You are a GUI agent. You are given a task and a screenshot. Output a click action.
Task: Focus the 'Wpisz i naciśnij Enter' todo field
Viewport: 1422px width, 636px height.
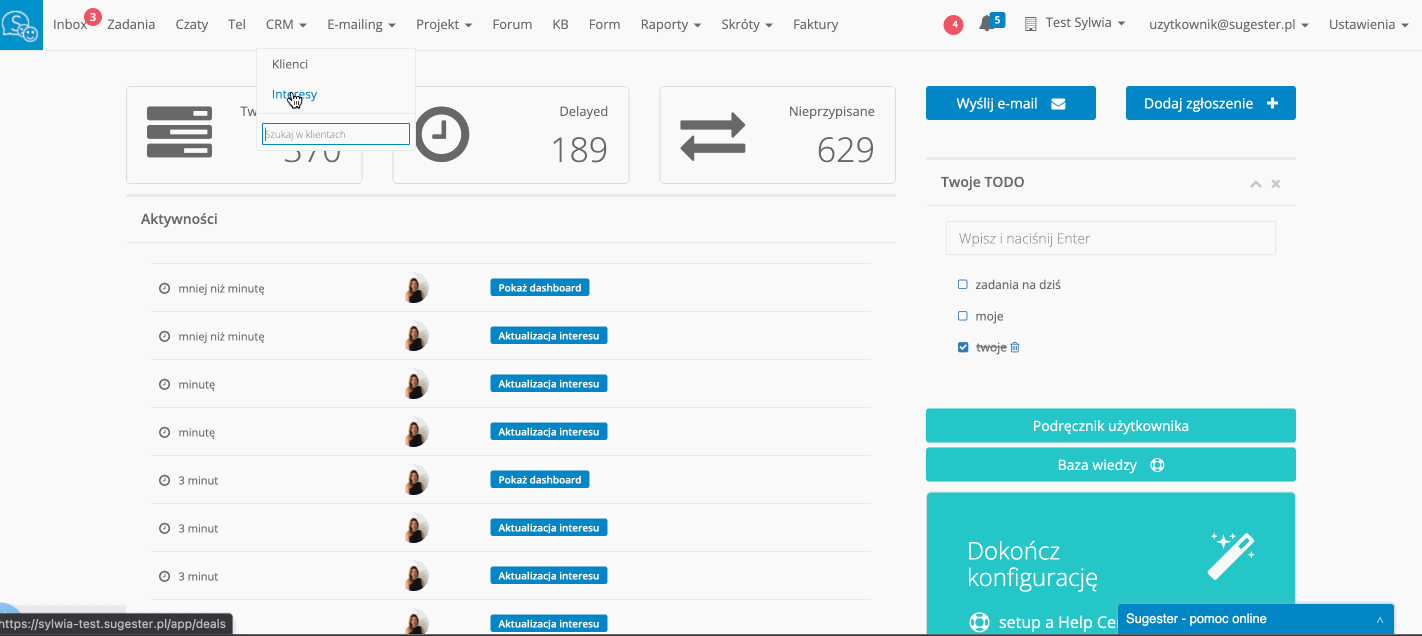1111,238
